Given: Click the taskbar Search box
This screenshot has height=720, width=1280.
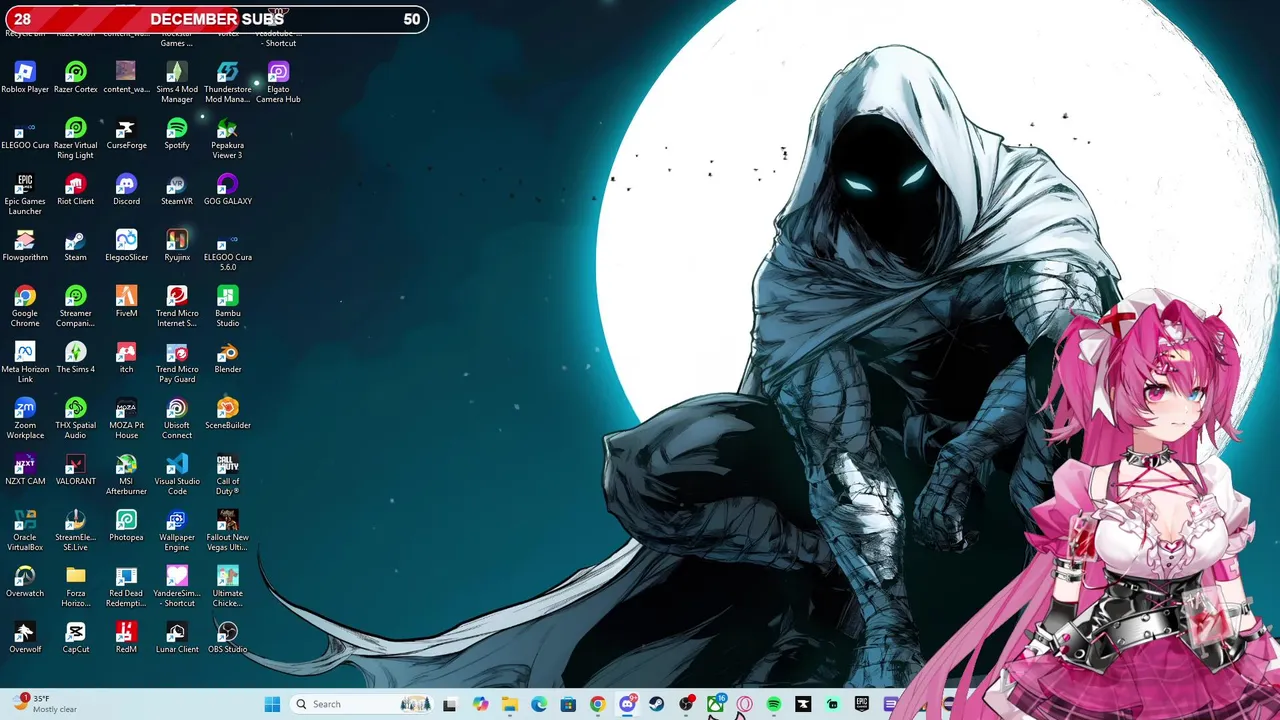Looking at the screenshot, I should 362,704.
